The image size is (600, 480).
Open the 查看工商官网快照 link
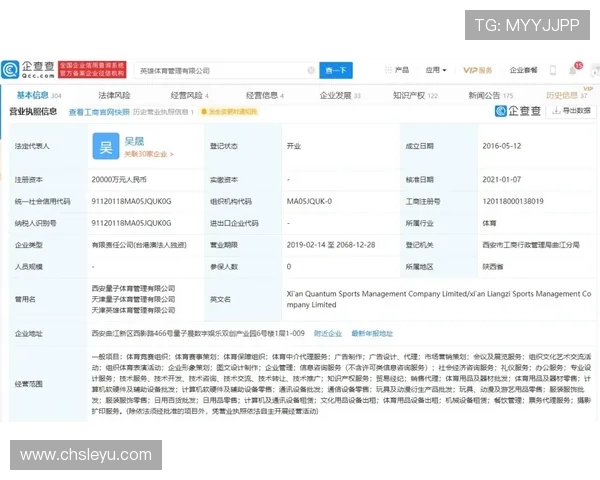coord(99,112)
